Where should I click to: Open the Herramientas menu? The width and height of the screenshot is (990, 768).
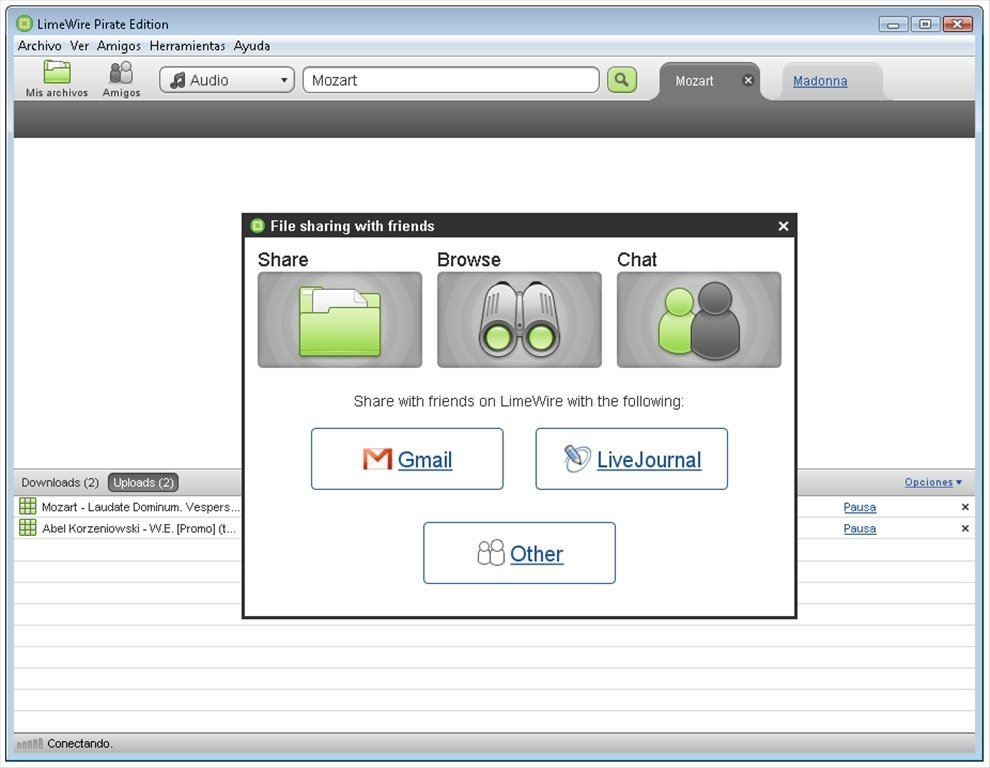pyautogui.click(x=188, y=45)
